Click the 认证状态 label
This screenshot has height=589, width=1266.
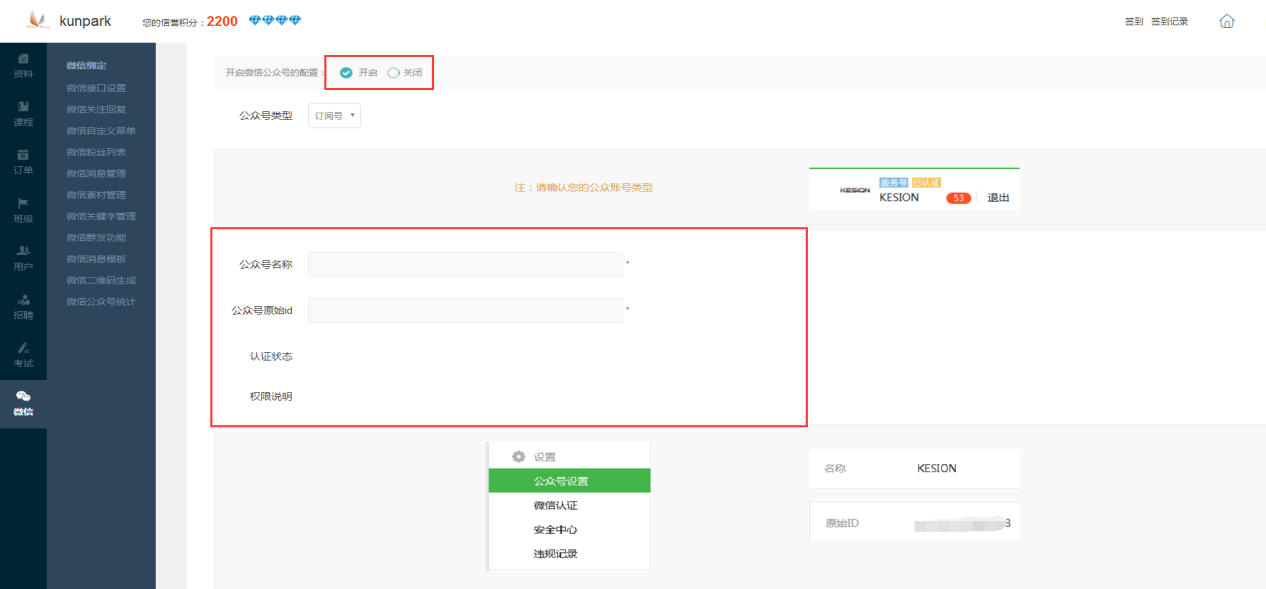pyautogui.click(x=271, y=356)
